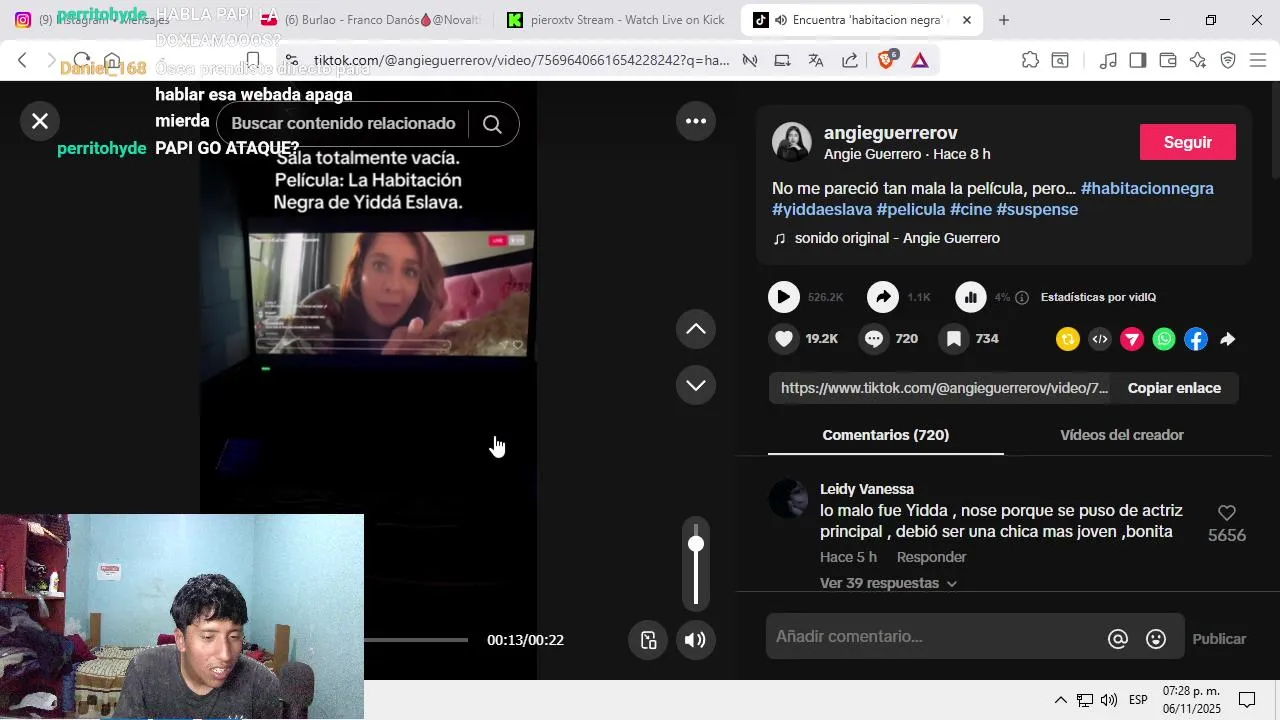This screenshot has height=720, width=1280.
Task: Switch to 'Vídeos del creador' tab
Action: click(1122, 435)
